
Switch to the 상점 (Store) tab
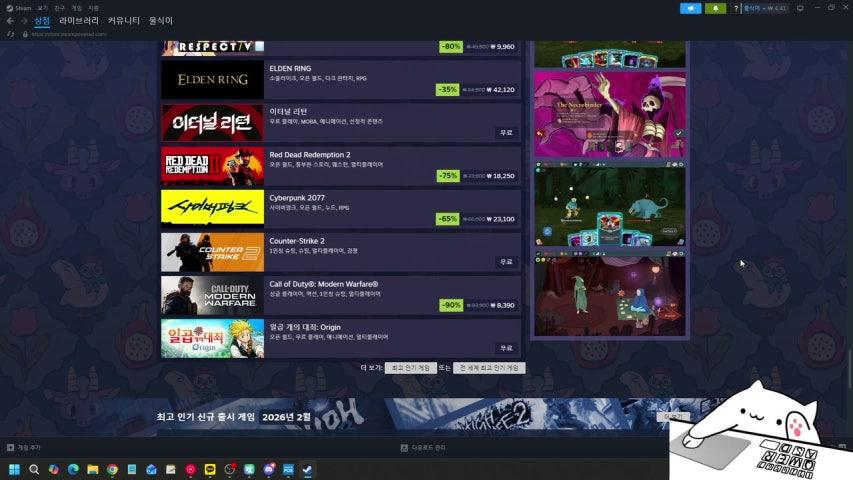click(42, 21)
